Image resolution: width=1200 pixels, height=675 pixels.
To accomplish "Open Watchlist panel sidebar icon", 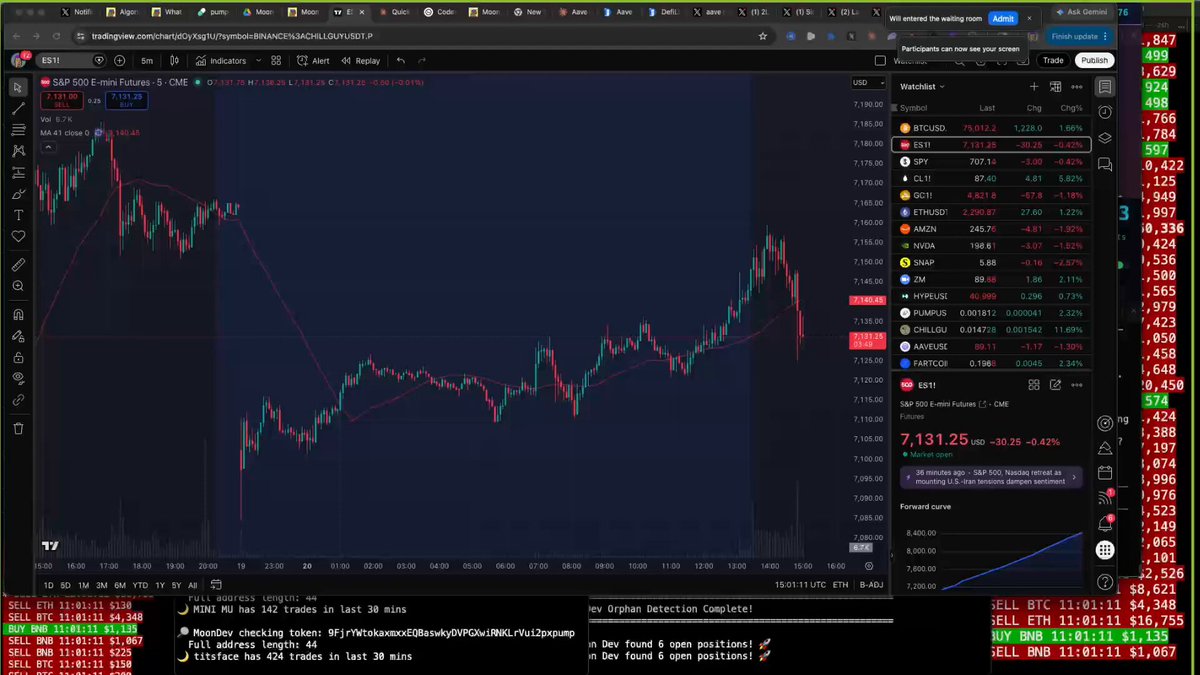I will click(1105, 87).
